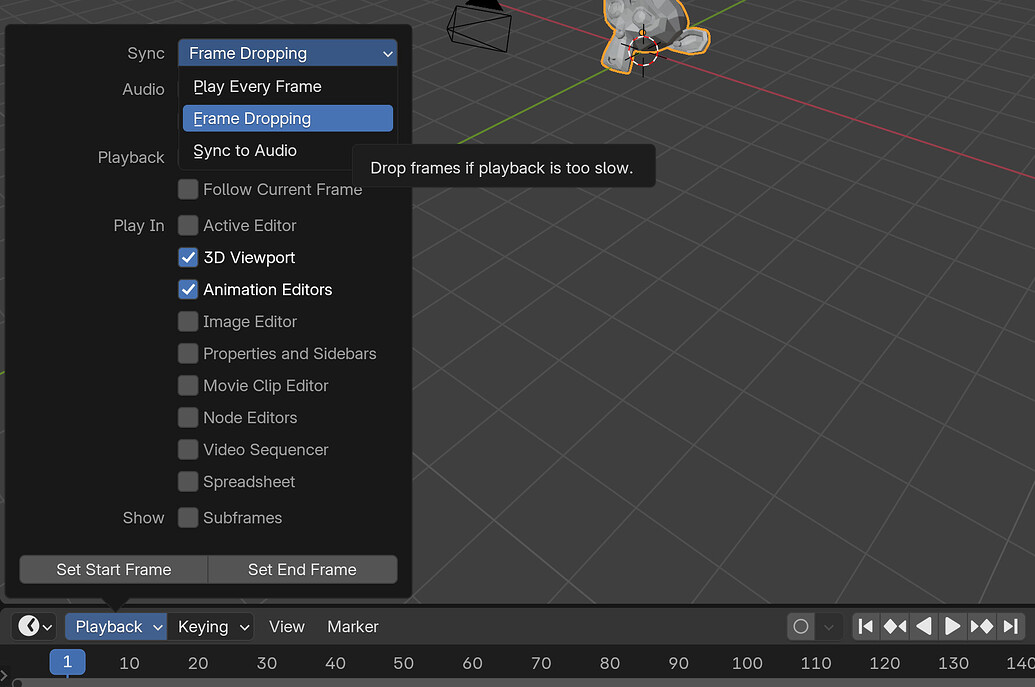Viewport: 1035px width, 687px height.
Task: Select the camera object in viewport
Action: [479, 28]
